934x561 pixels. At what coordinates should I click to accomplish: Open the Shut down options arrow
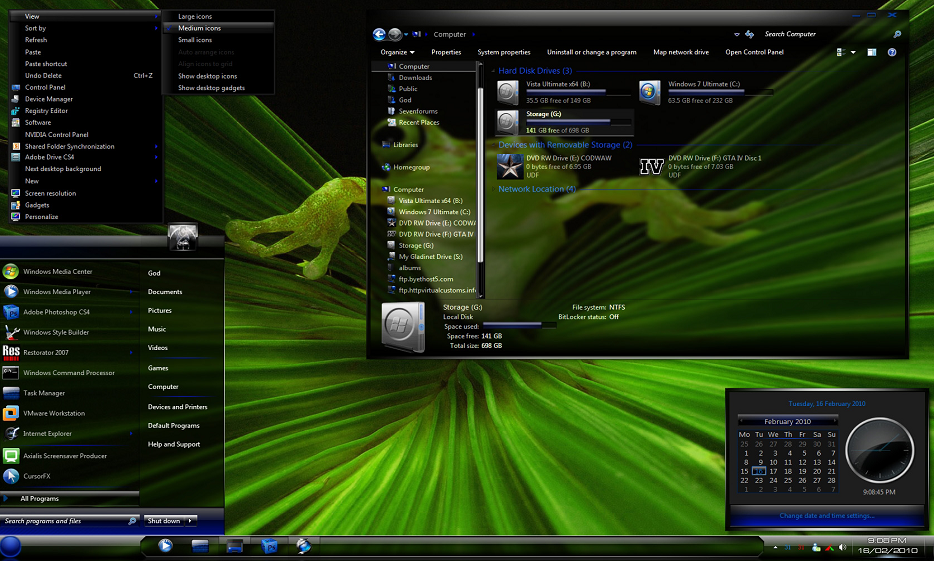tap(190, 521)
